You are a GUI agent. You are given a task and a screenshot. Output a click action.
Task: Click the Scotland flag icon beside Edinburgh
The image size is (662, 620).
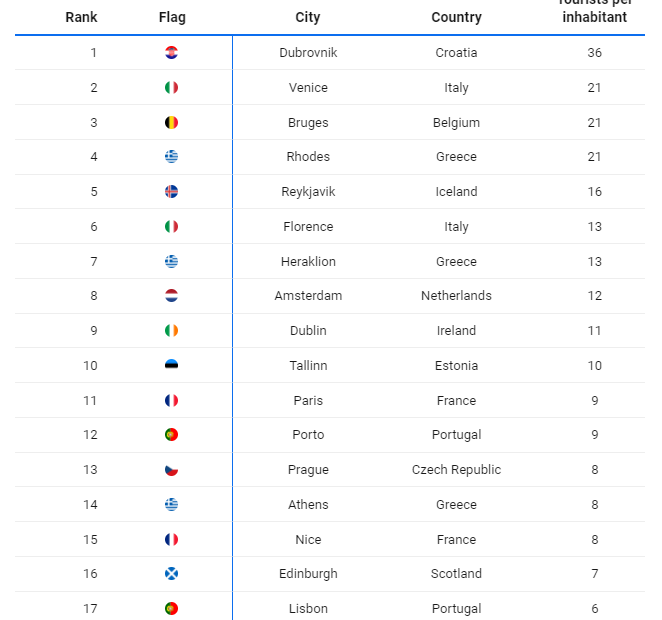[x=172, y=574]
